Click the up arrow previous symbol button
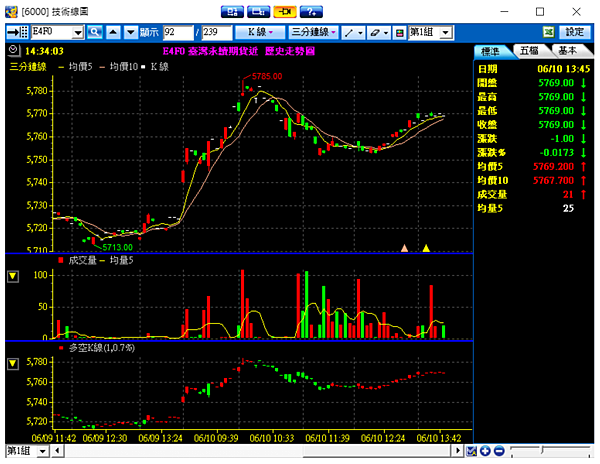 click(x=113, y=33)
